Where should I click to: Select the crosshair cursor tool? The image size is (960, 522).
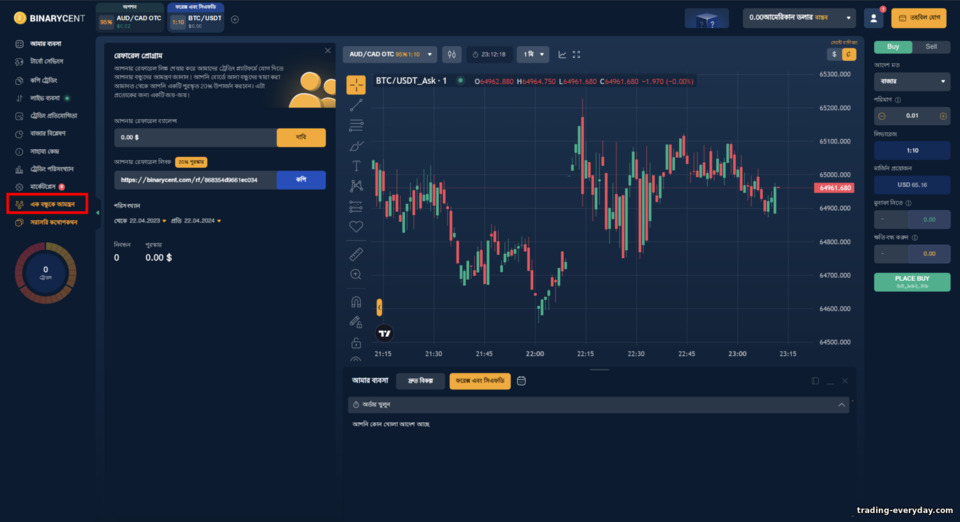pos(356,85)
